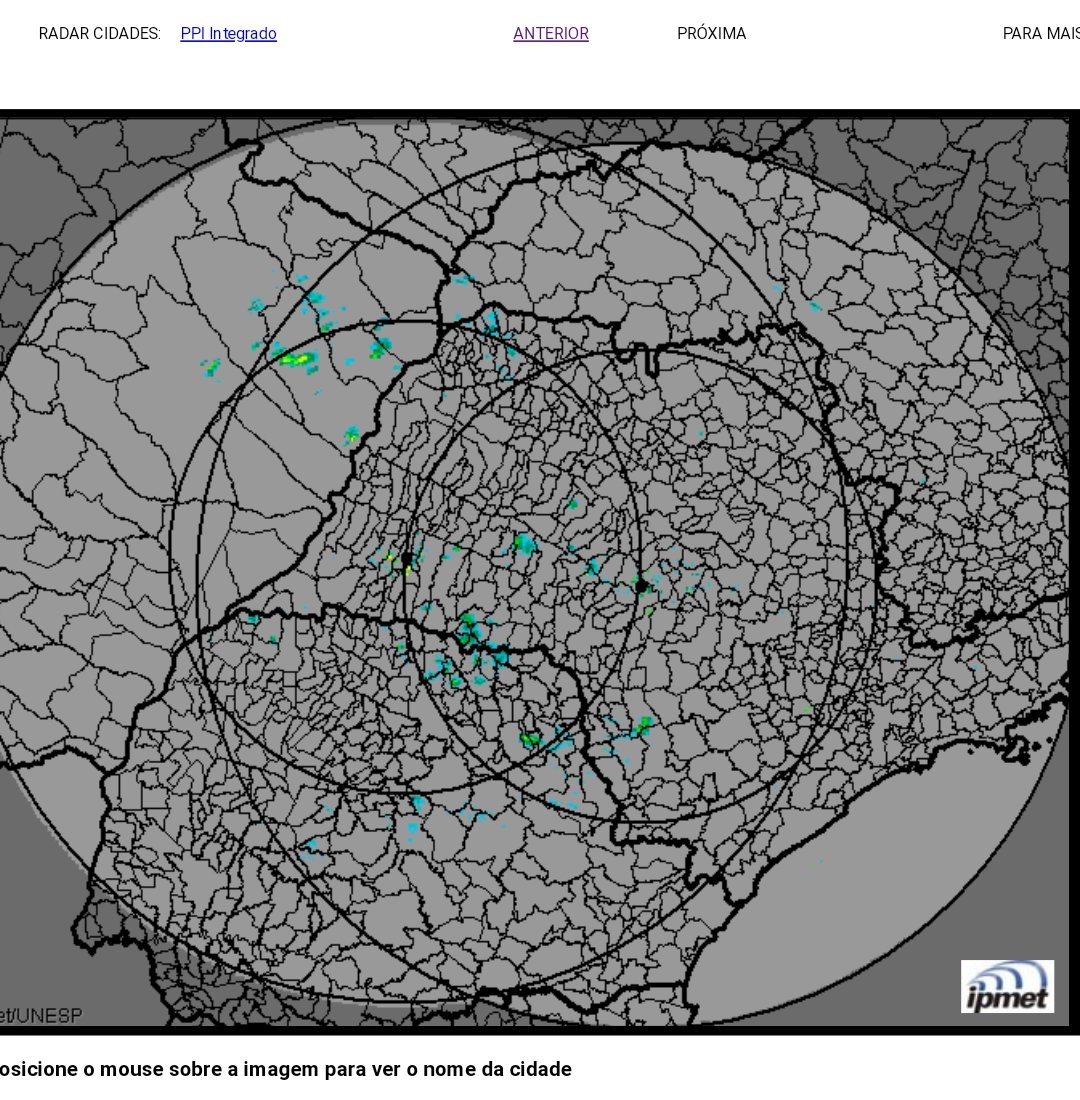The width and height of the screenshot is (1080, 1100).
Task: Click the cyan echo at bottom of western ring
Action: pos(419,803)
